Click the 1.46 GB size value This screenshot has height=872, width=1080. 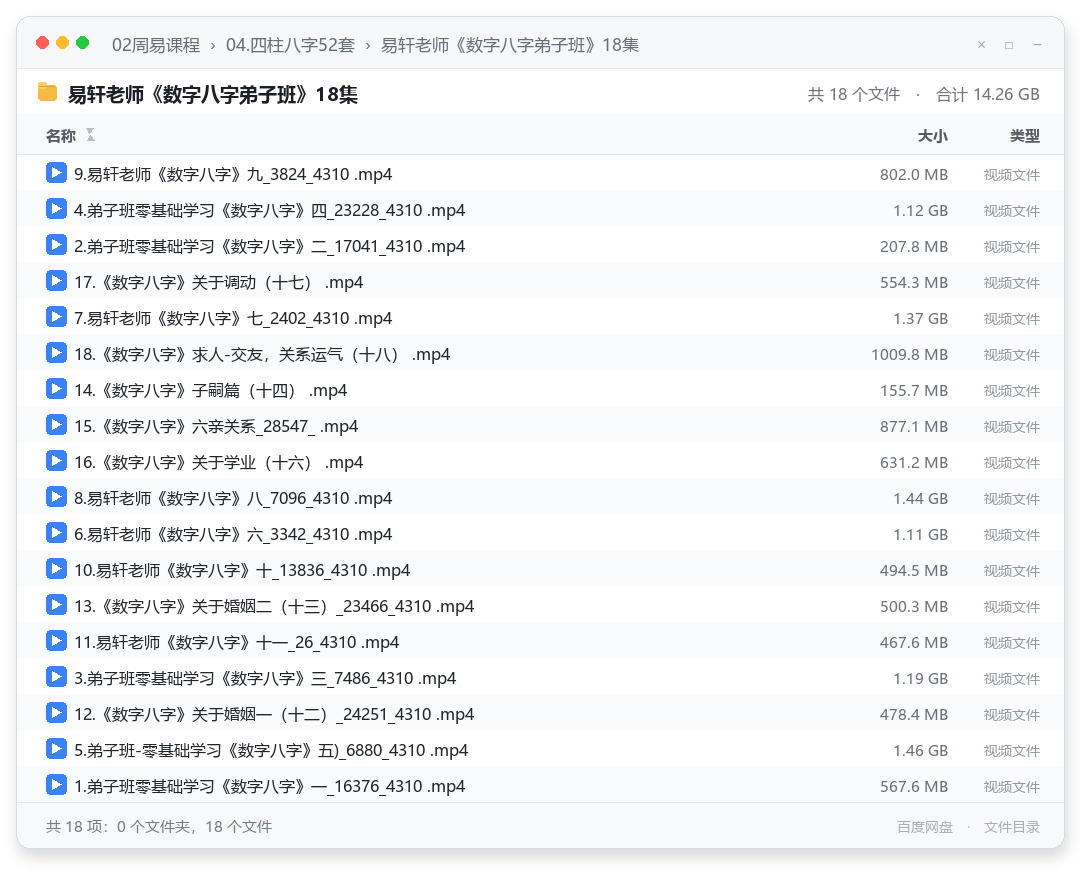pos(920,751)
